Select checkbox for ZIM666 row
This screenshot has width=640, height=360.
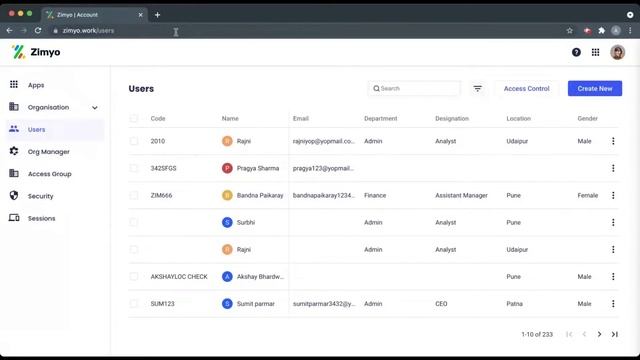[134, 196]
